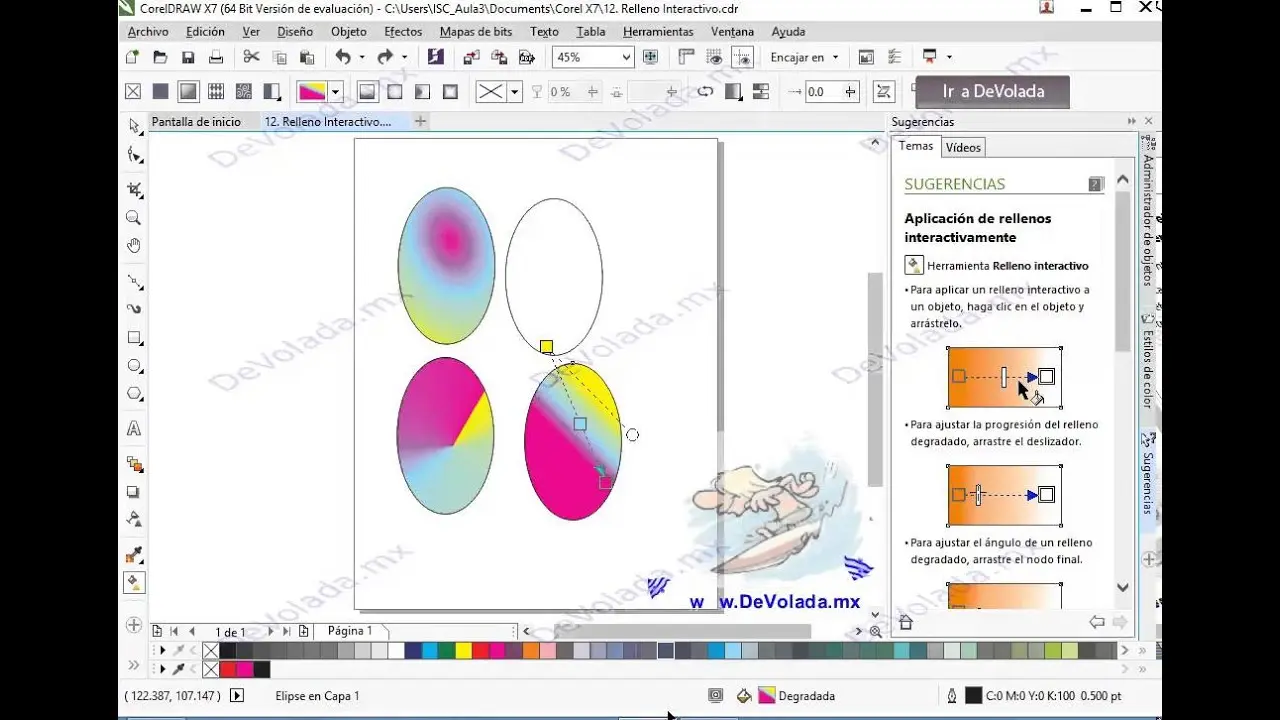The width and height of the screenshot is (1280, 720).
Task: Select Uniform fill type
Action: 160,91
